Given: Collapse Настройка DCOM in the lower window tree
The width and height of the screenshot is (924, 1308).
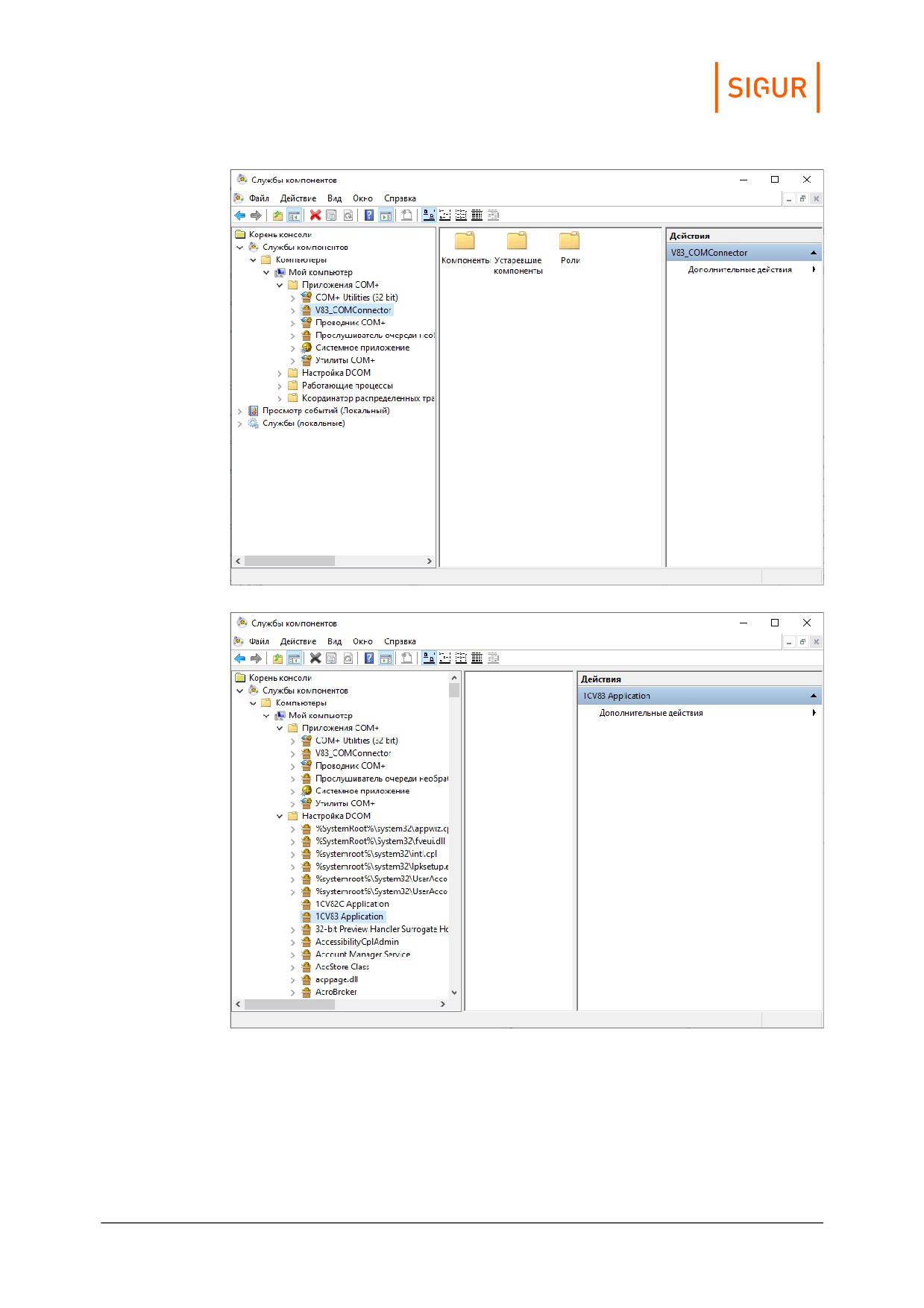Looking at the screenshot, I should pyautogui.click(x=280, y=817).
